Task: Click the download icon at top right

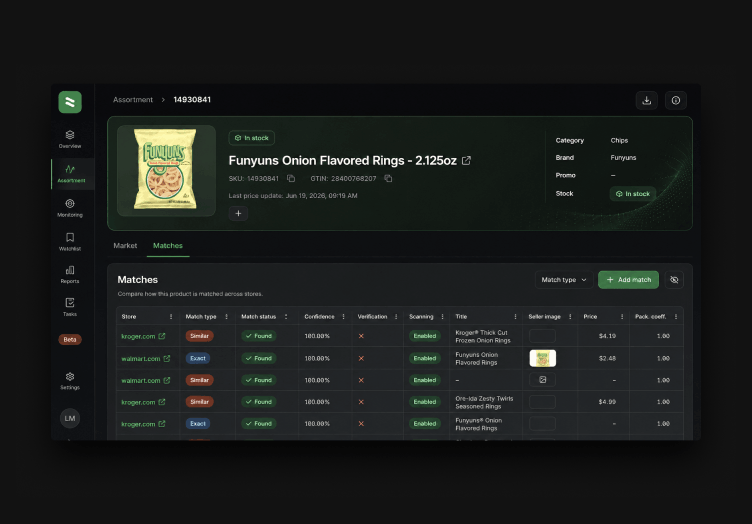Action: pyautogui.click(x=646, y=100)
